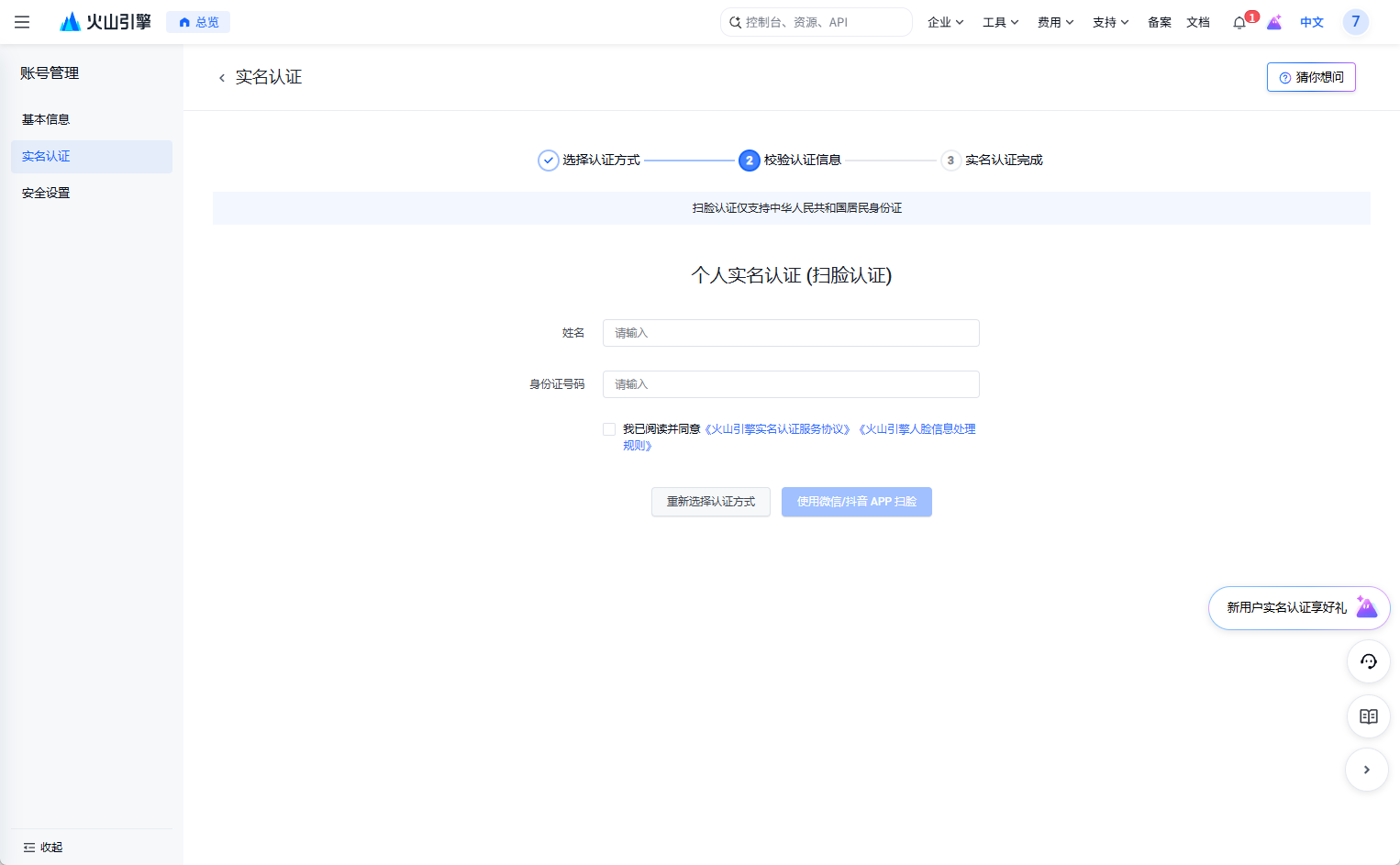Screen dimensions: 1400x865
Task: Click the search magnifier icon
Action: click(735, 22)
